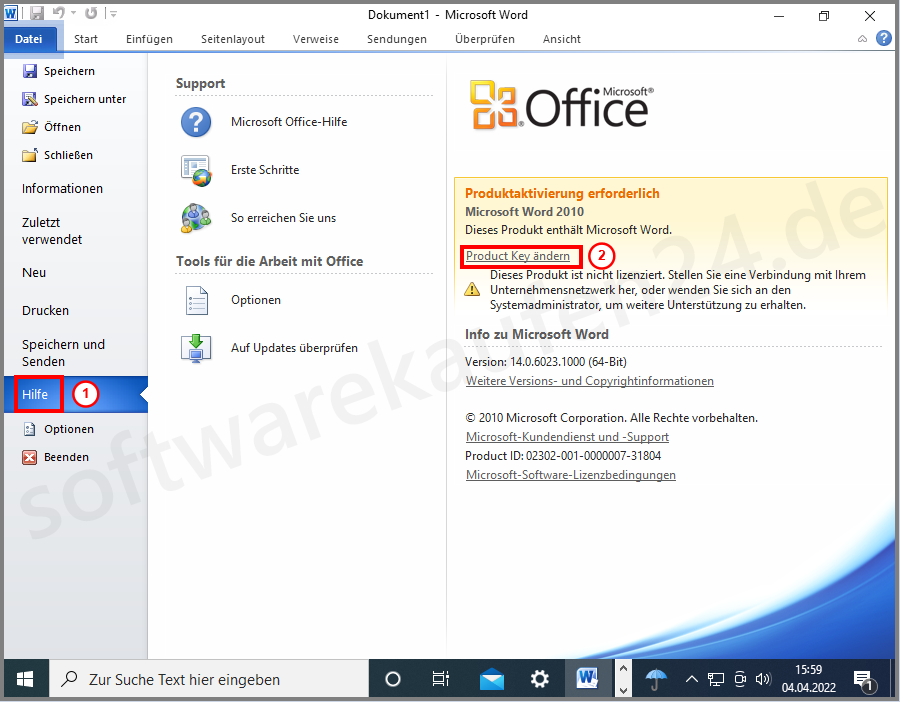Click the blue help question mark icon
This screenshot has height=702, width=900.
884,38
